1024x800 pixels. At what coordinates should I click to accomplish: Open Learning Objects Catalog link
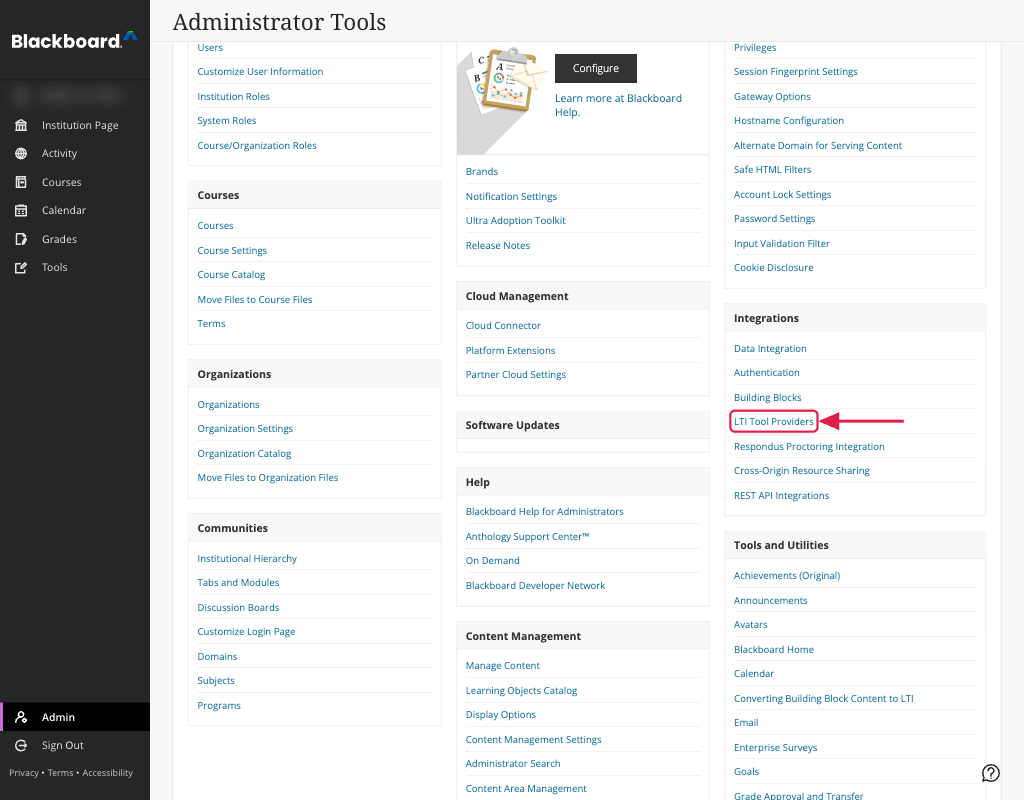[x=521, y=691]
